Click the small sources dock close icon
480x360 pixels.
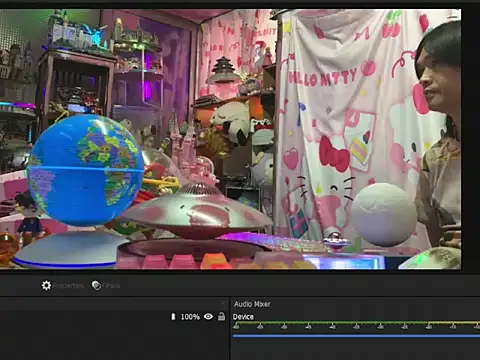223,303
